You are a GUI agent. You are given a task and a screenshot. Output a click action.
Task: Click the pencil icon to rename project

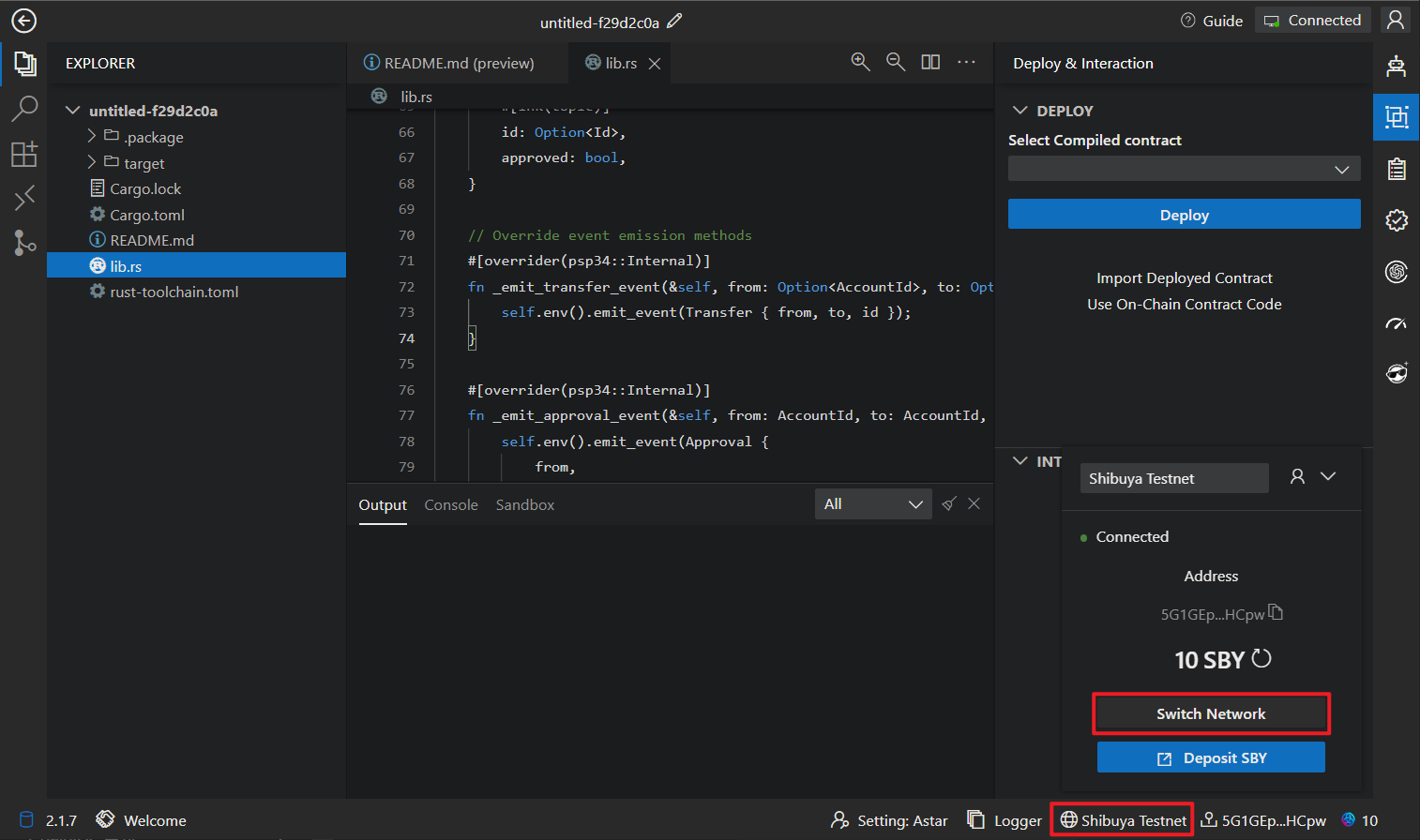point(674,21)
